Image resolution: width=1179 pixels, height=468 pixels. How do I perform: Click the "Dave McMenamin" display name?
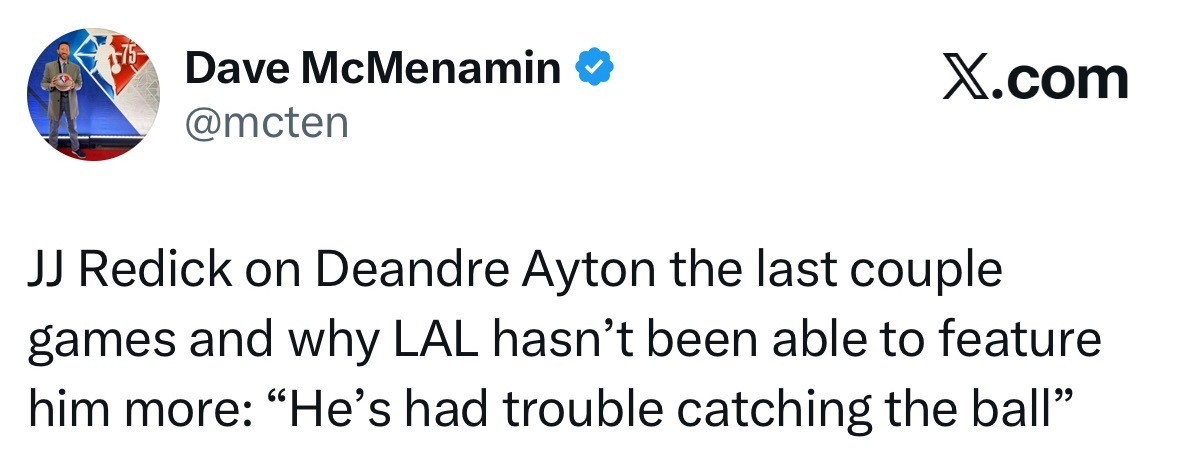373,69
